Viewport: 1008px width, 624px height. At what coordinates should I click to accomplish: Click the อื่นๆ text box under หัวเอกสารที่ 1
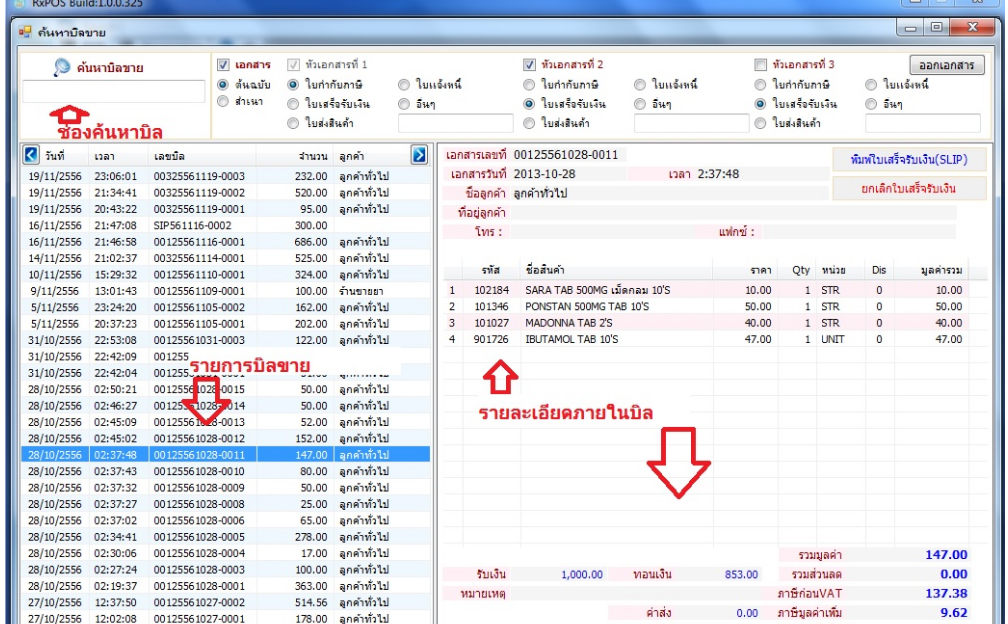pos(456,123)
